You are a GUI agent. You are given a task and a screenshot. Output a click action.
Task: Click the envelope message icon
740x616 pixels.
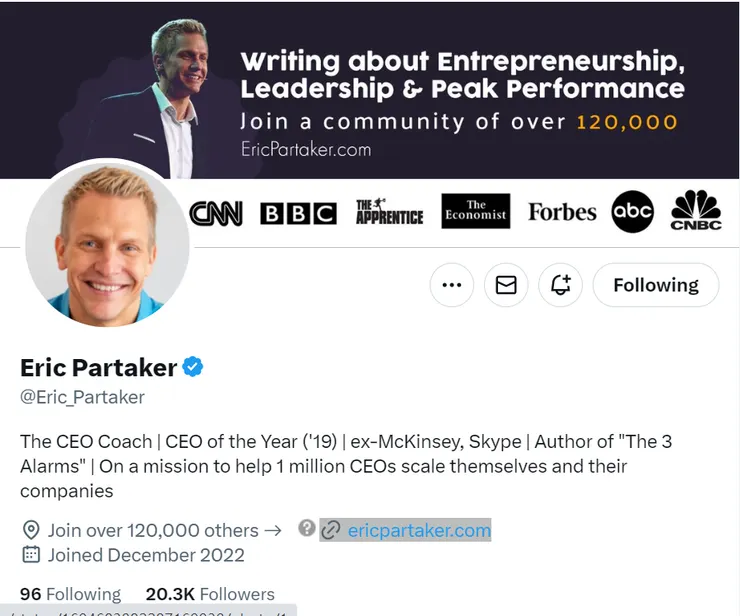pyautogui.click(x=506, y=285)
